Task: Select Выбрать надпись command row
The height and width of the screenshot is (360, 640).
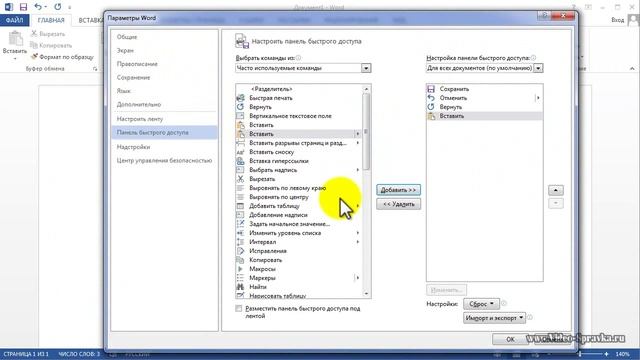Action: tap(298, 170)
